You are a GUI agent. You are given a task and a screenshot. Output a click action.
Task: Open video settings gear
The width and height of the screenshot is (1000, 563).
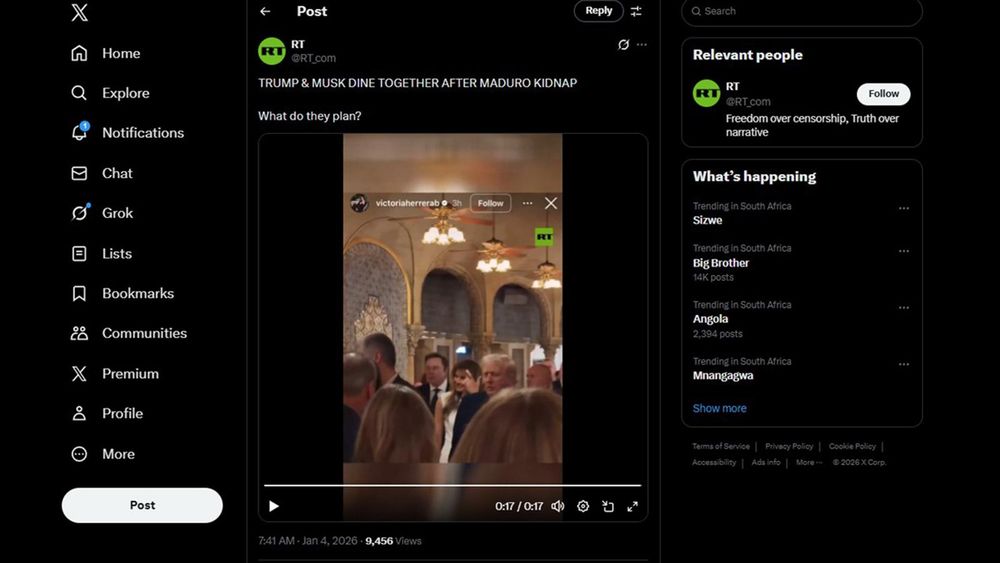pyautogui.click(x=583, y=506)
